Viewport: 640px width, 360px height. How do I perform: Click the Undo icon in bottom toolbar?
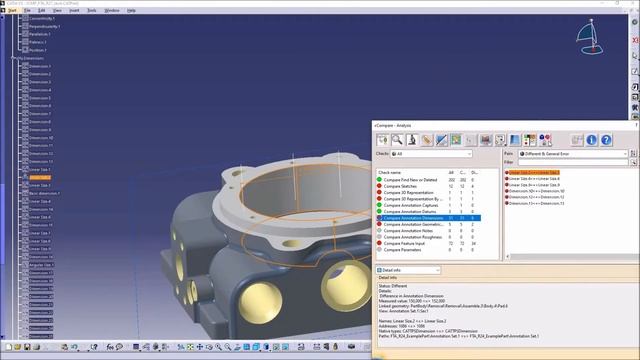click(x=74, y=347)
